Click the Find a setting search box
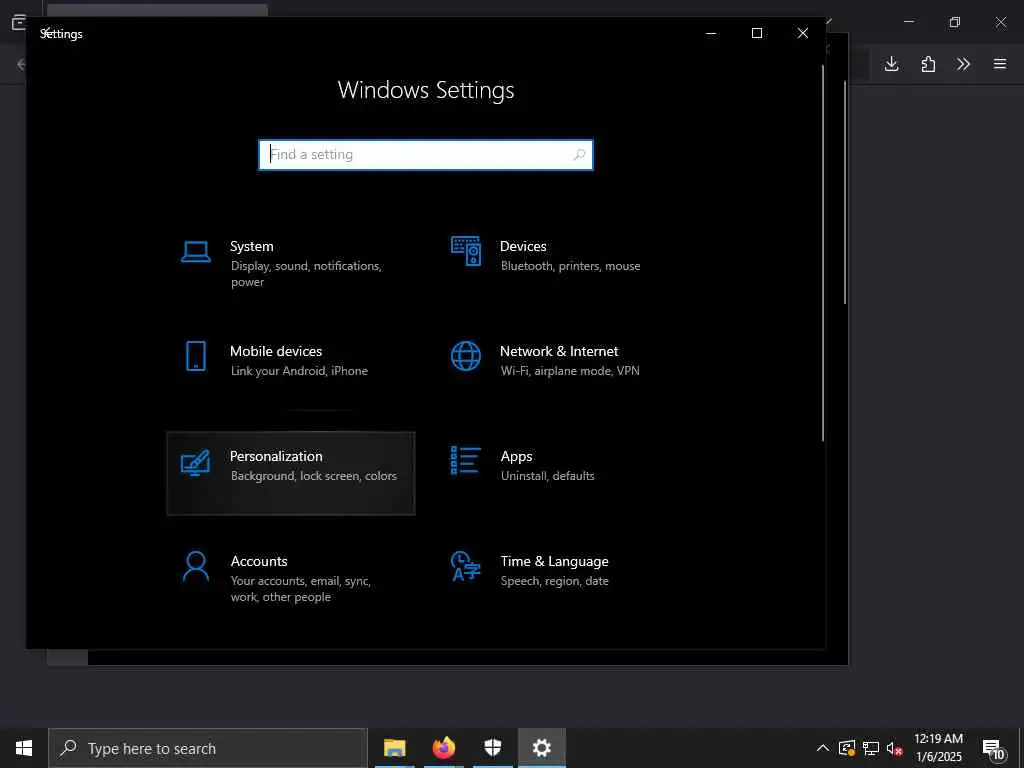The height and width of the screenshot is (768, 1024). (426, 155)
